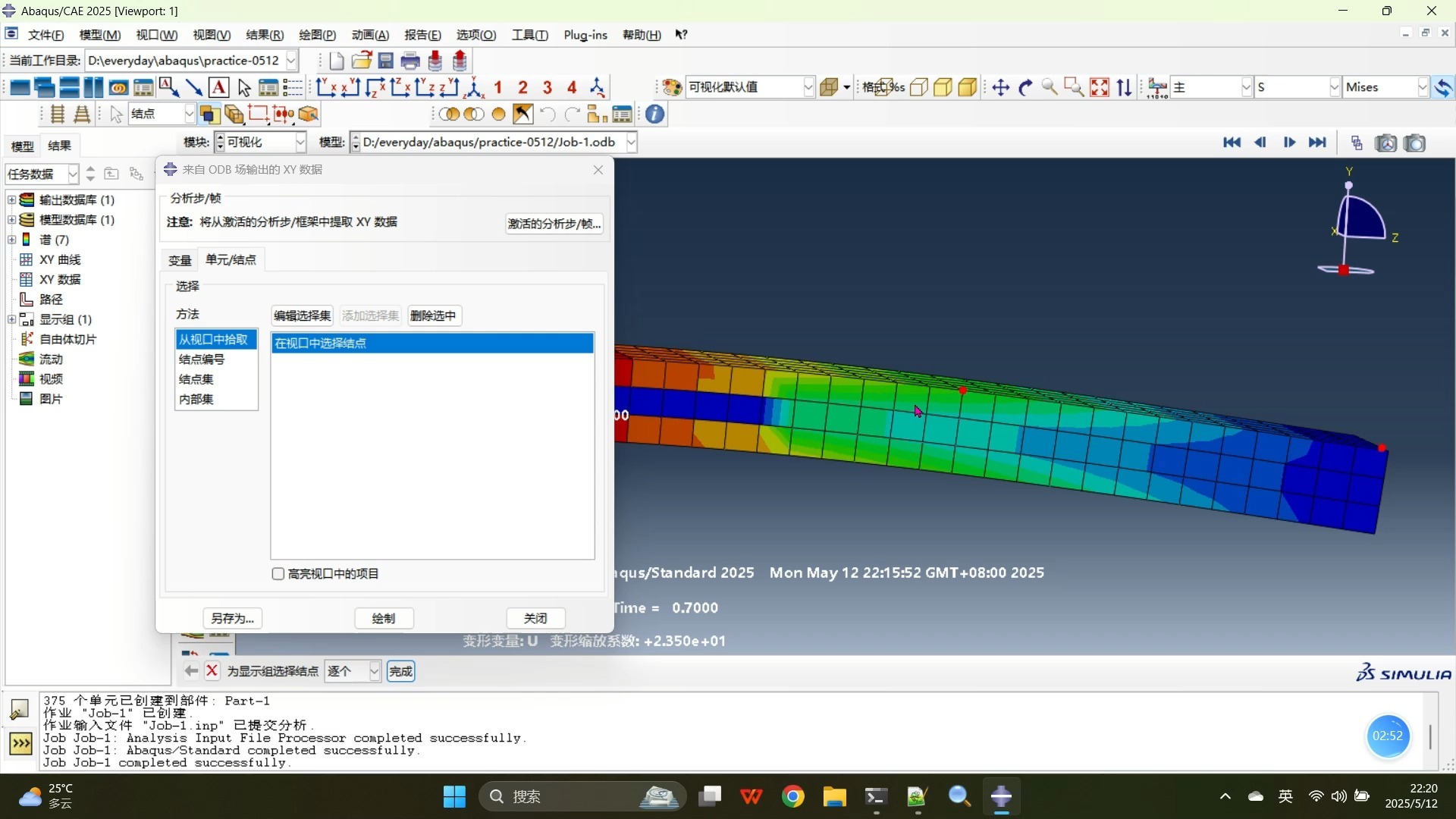Open the ODB model path dropdown
This screenshot has width=1456, height=819.
pos(631,143)
